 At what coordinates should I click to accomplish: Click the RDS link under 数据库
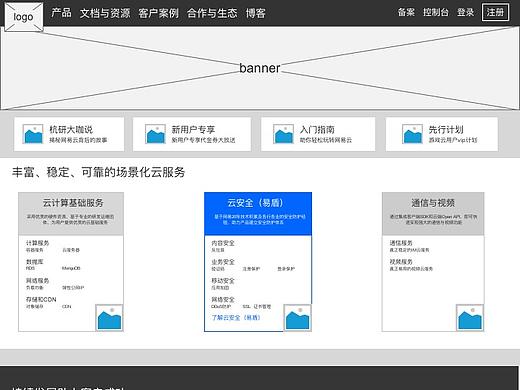pyautogui.click(x=30, y=268)
